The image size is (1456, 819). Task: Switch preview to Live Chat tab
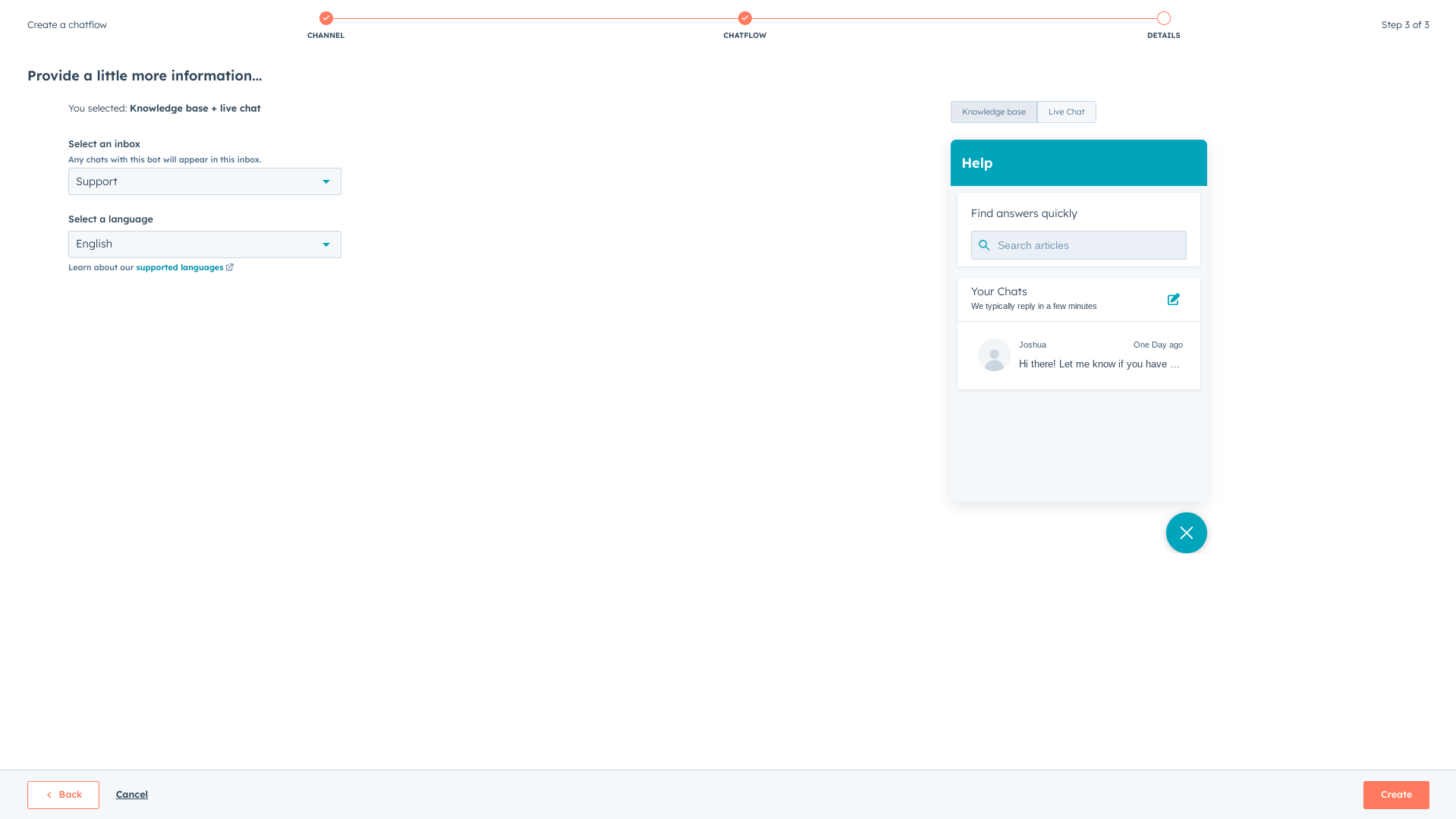1066,112
